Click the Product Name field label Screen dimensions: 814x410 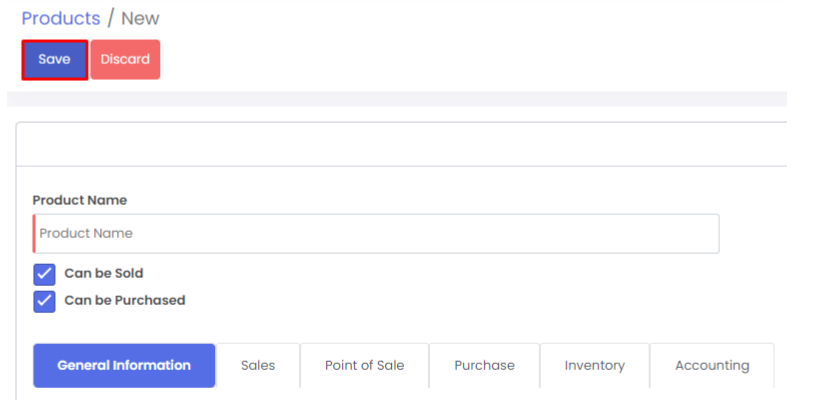[79, 200]
